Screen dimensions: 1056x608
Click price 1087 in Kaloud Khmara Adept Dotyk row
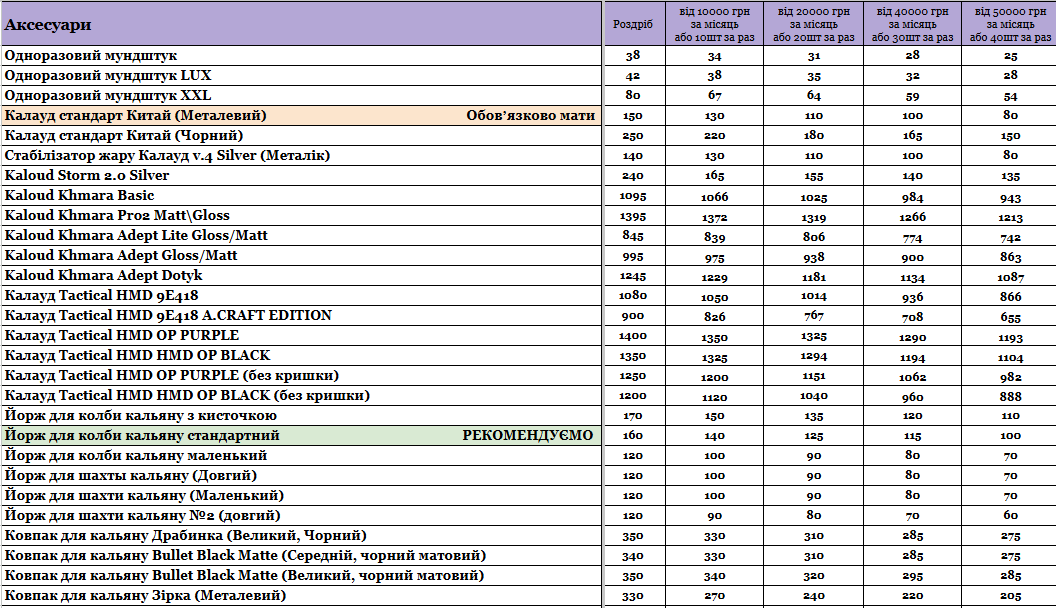(x=1010, y=276)
